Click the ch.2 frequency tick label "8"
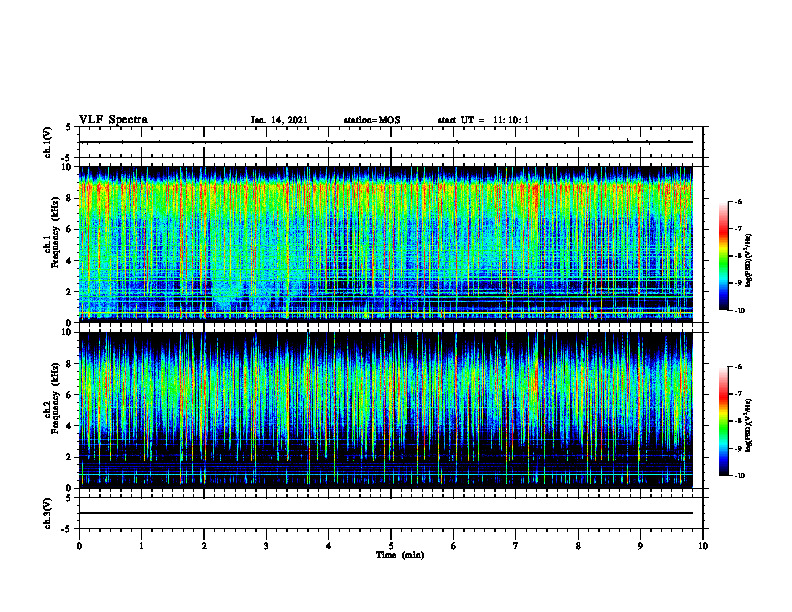Viewport: 792px width, 612px height. (71, 364)
